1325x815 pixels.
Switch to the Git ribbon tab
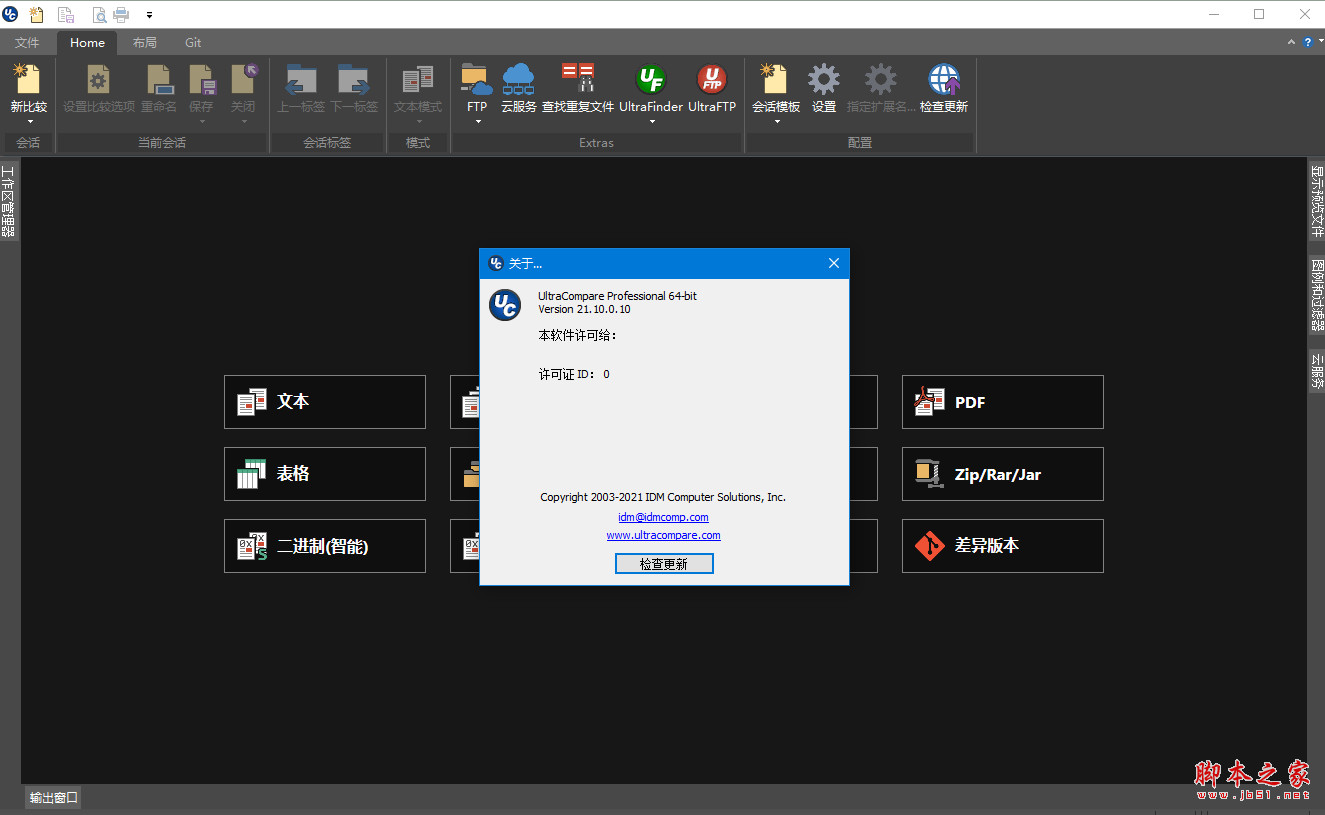coord(192,42)
